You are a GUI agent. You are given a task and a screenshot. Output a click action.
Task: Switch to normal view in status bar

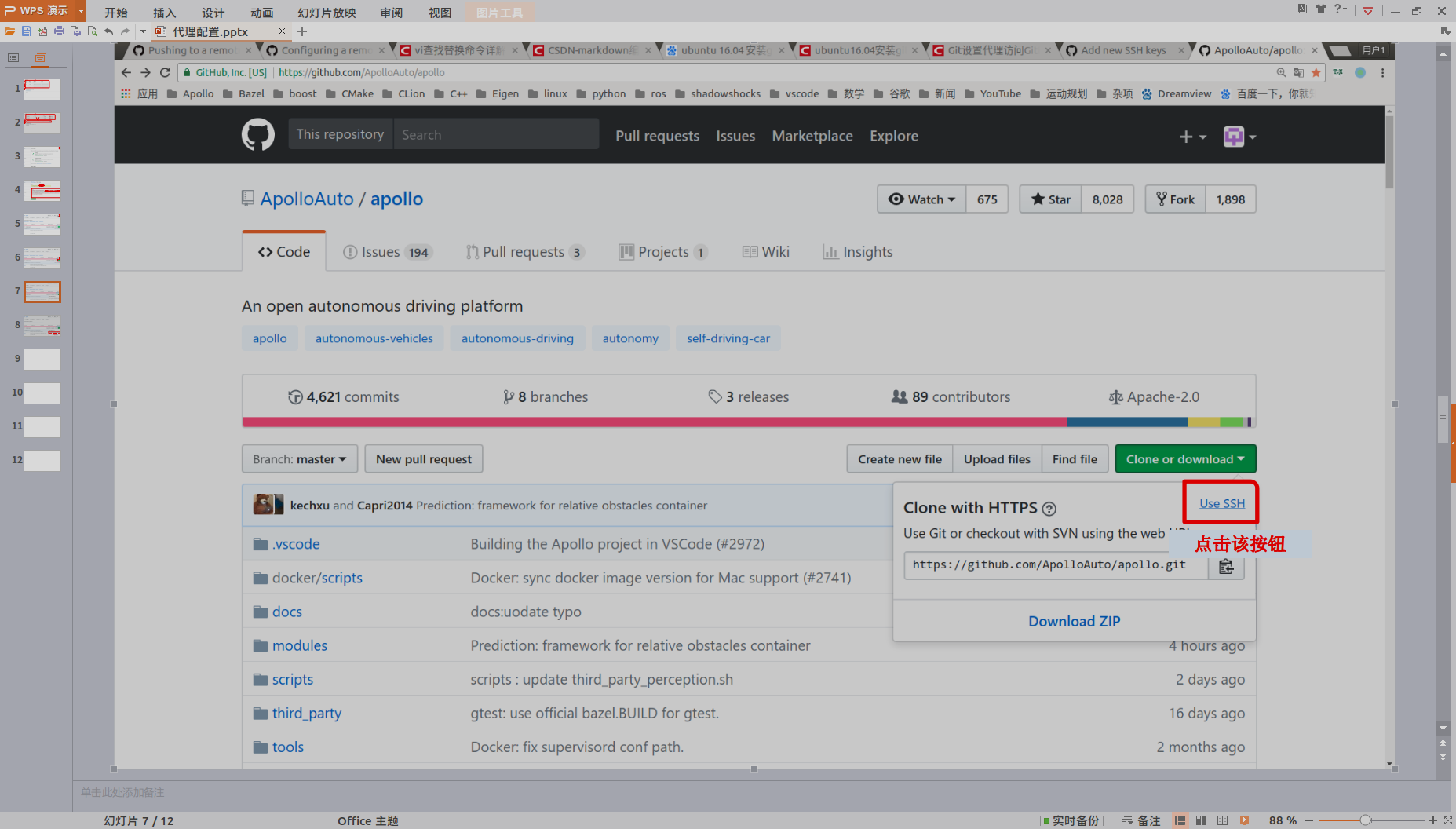coord(1180,820)
